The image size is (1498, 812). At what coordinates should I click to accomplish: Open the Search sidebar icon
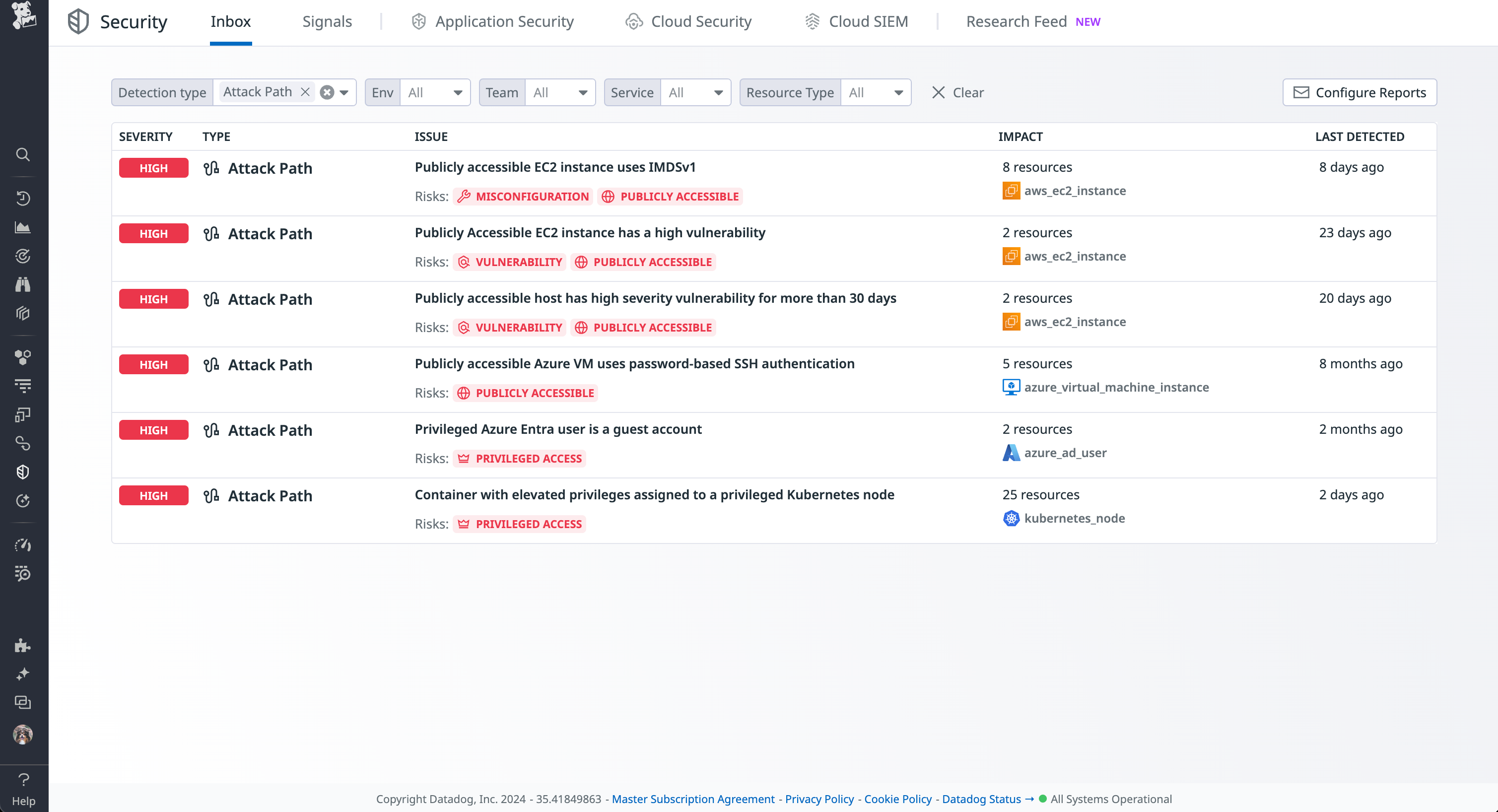point(23,155)
